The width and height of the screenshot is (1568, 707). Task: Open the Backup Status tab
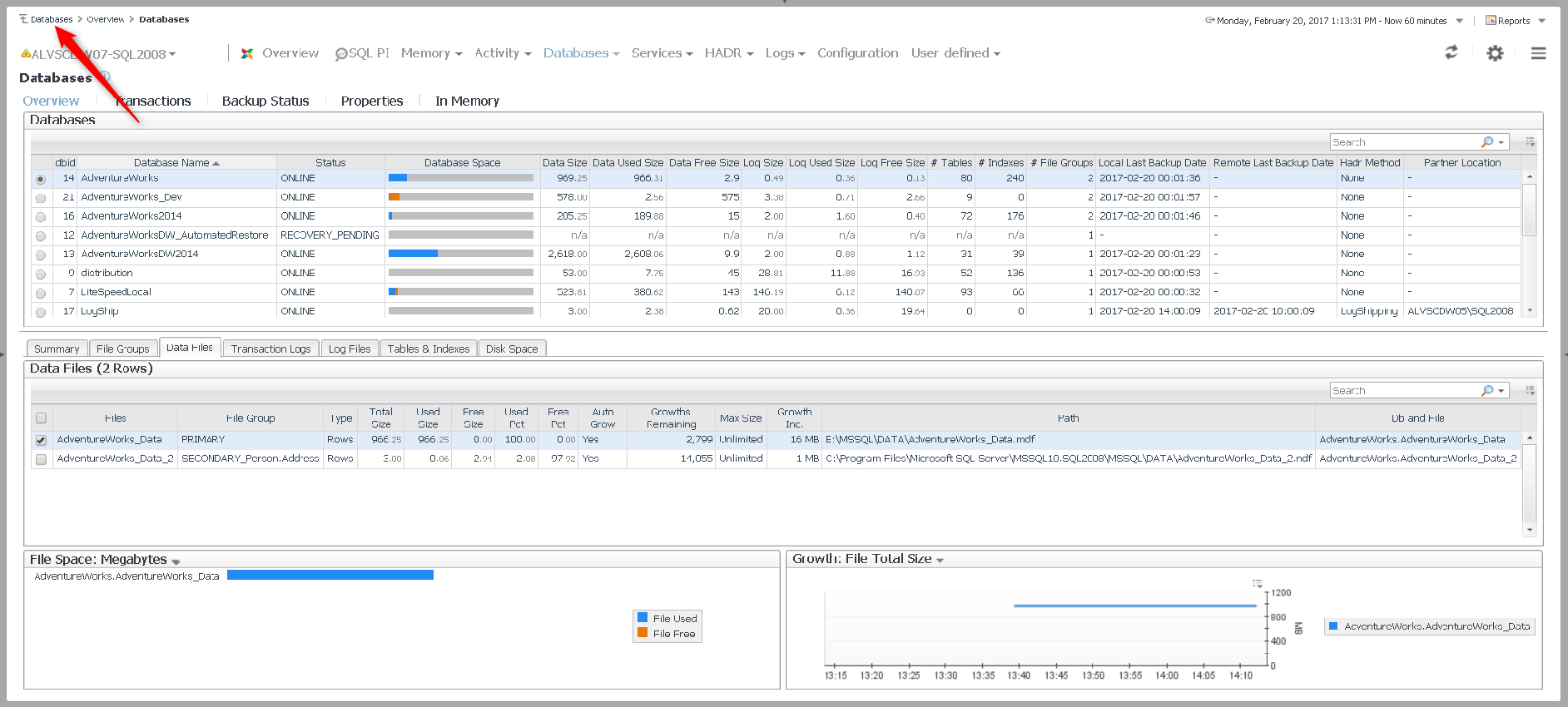(265, 101)
